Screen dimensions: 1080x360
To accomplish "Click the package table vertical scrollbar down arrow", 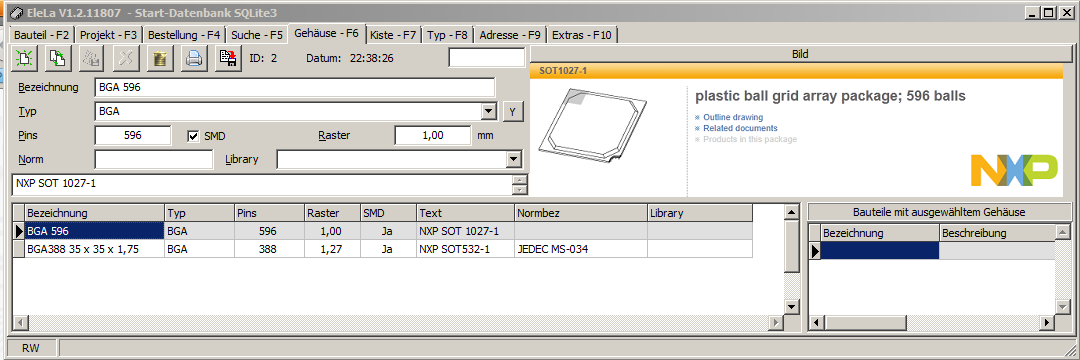I will point(791,307).
